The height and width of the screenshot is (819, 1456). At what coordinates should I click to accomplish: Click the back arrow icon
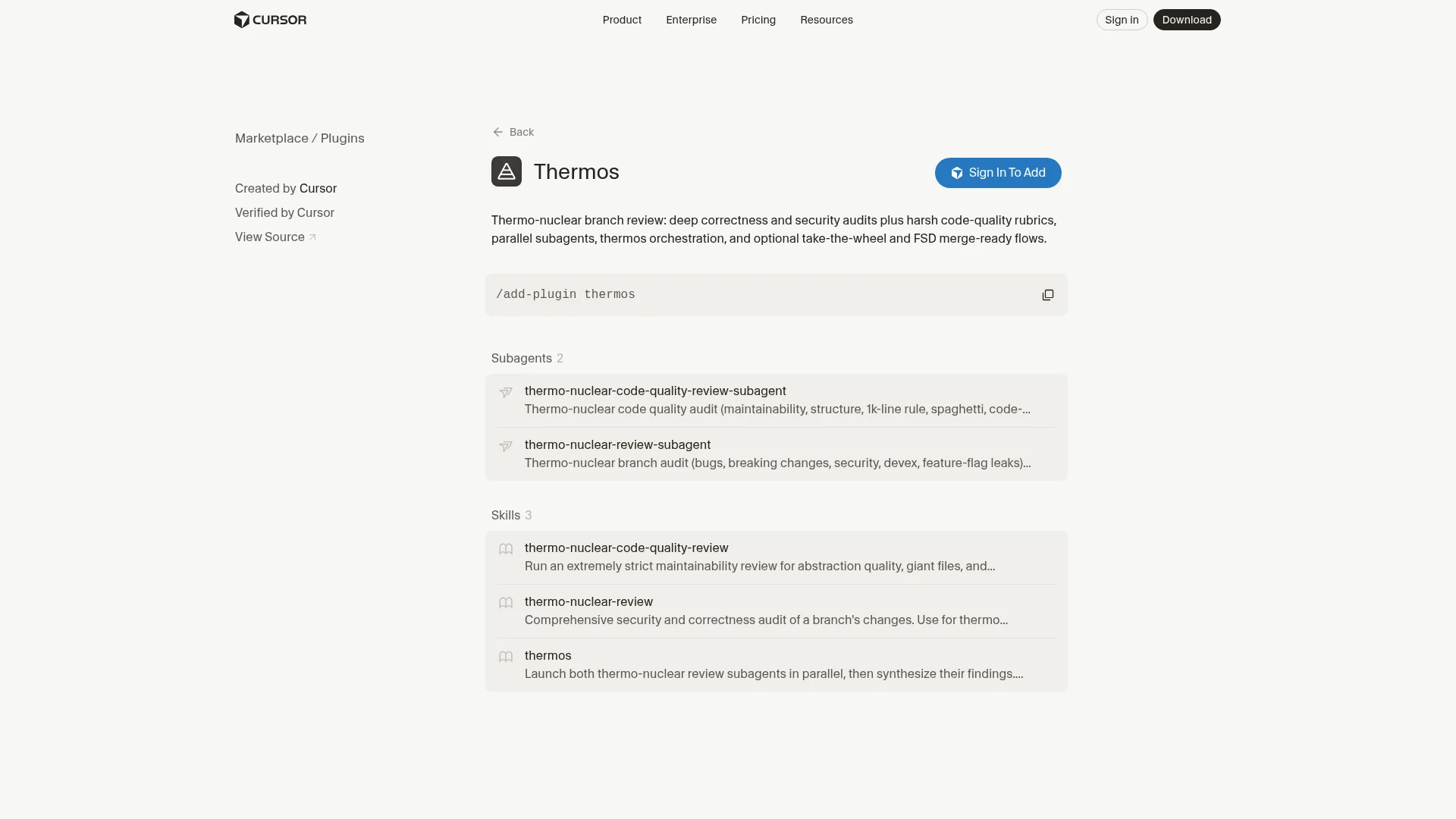[497, 132]
